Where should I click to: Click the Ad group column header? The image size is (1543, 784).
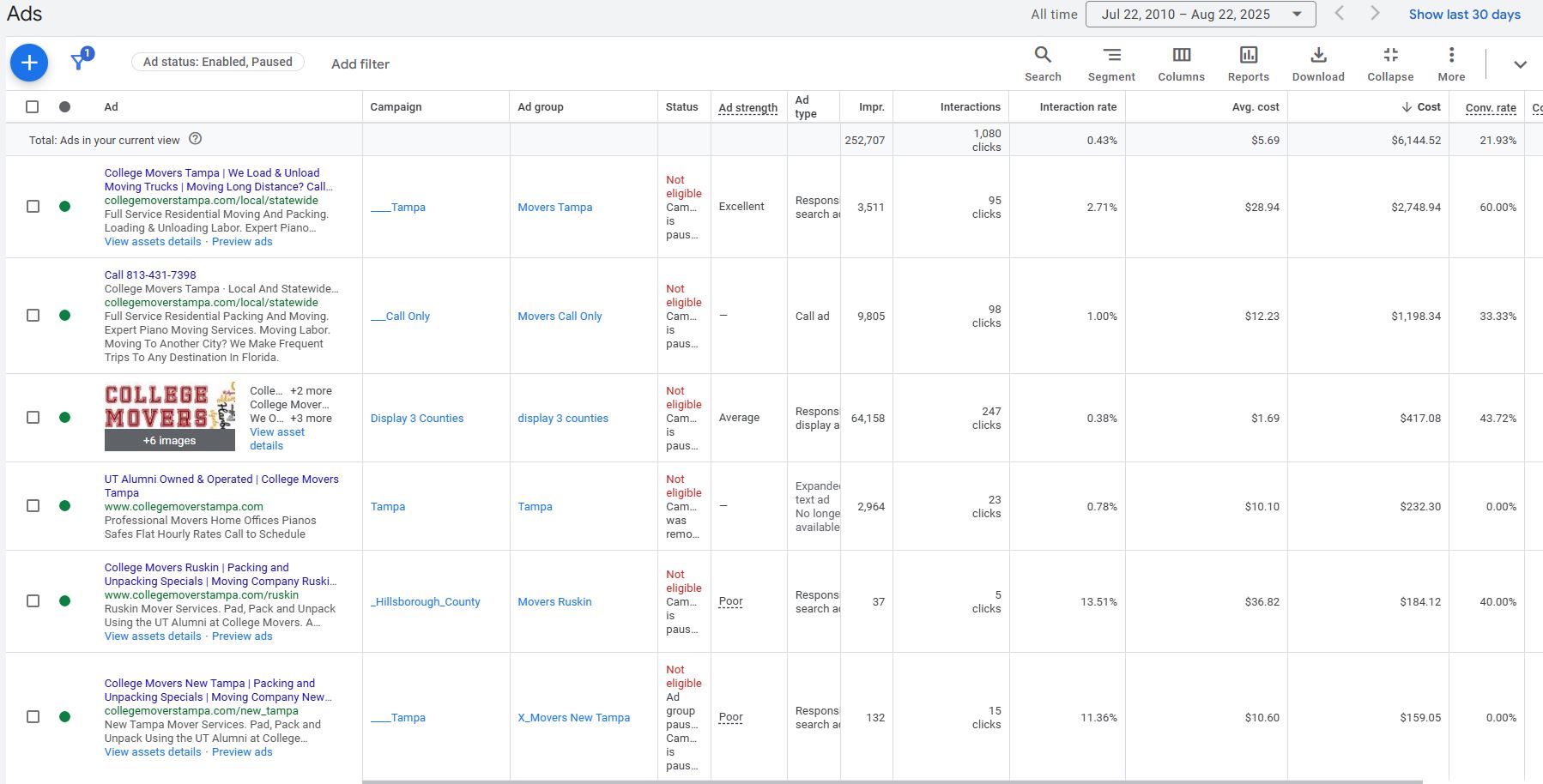point(541,107)
